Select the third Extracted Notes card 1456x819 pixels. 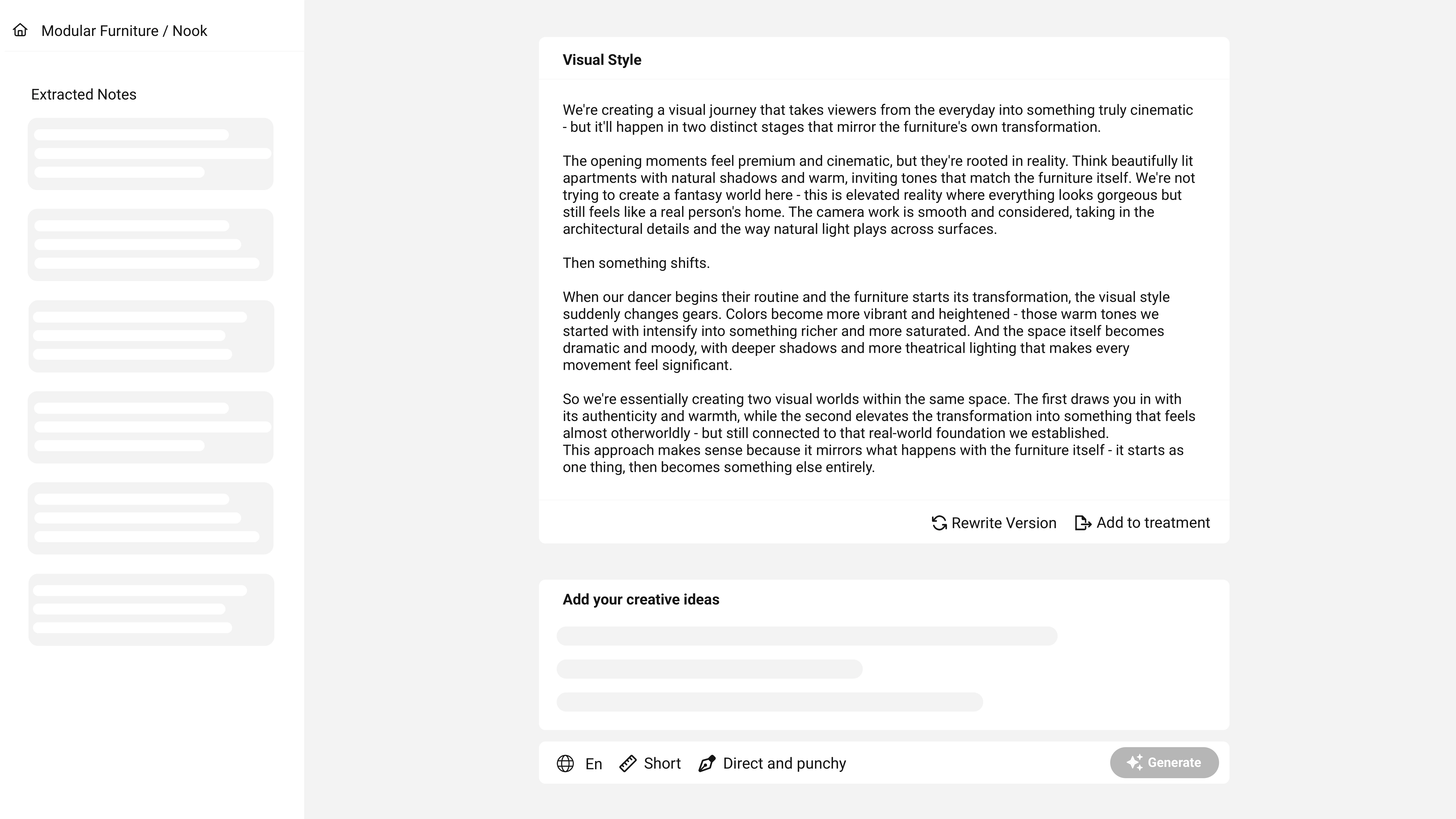[150, 336]
